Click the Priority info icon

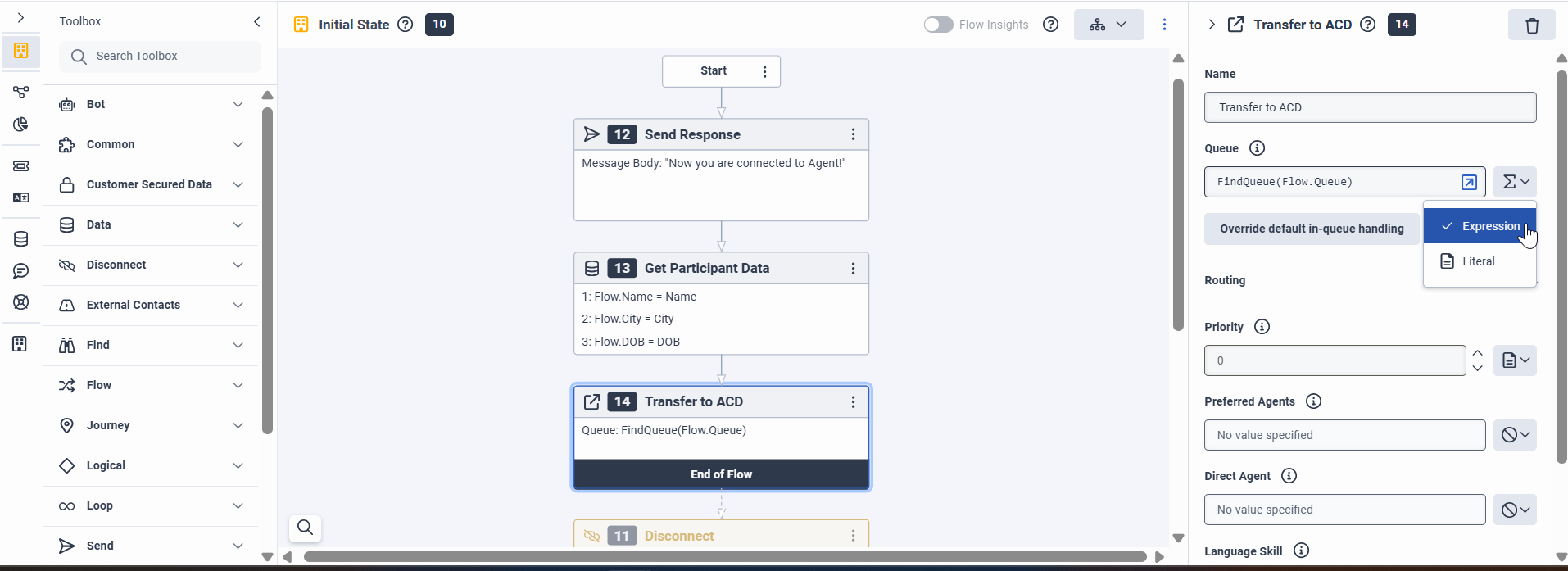1262,327
